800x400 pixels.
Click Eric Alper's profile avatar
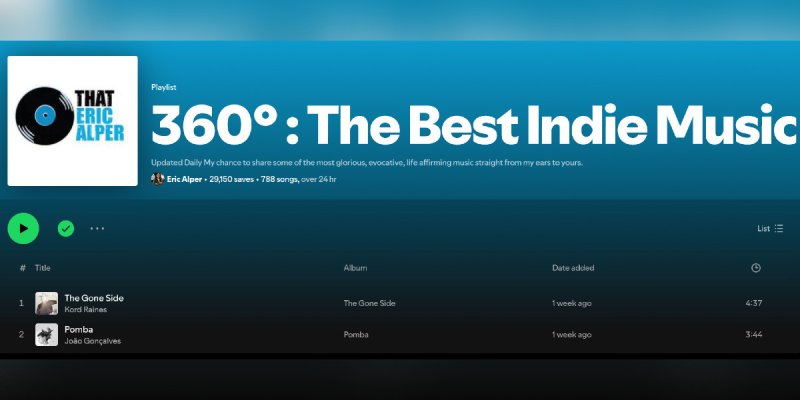click(158, 179)
